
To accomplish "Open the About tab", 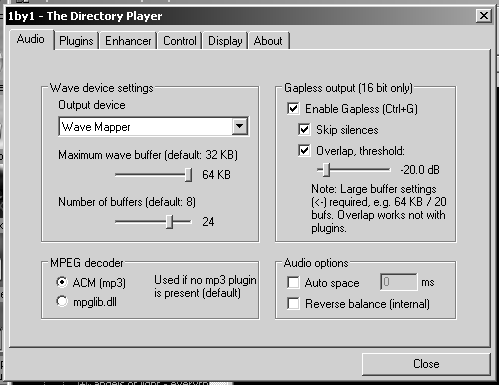I will (x=268, y=41).
